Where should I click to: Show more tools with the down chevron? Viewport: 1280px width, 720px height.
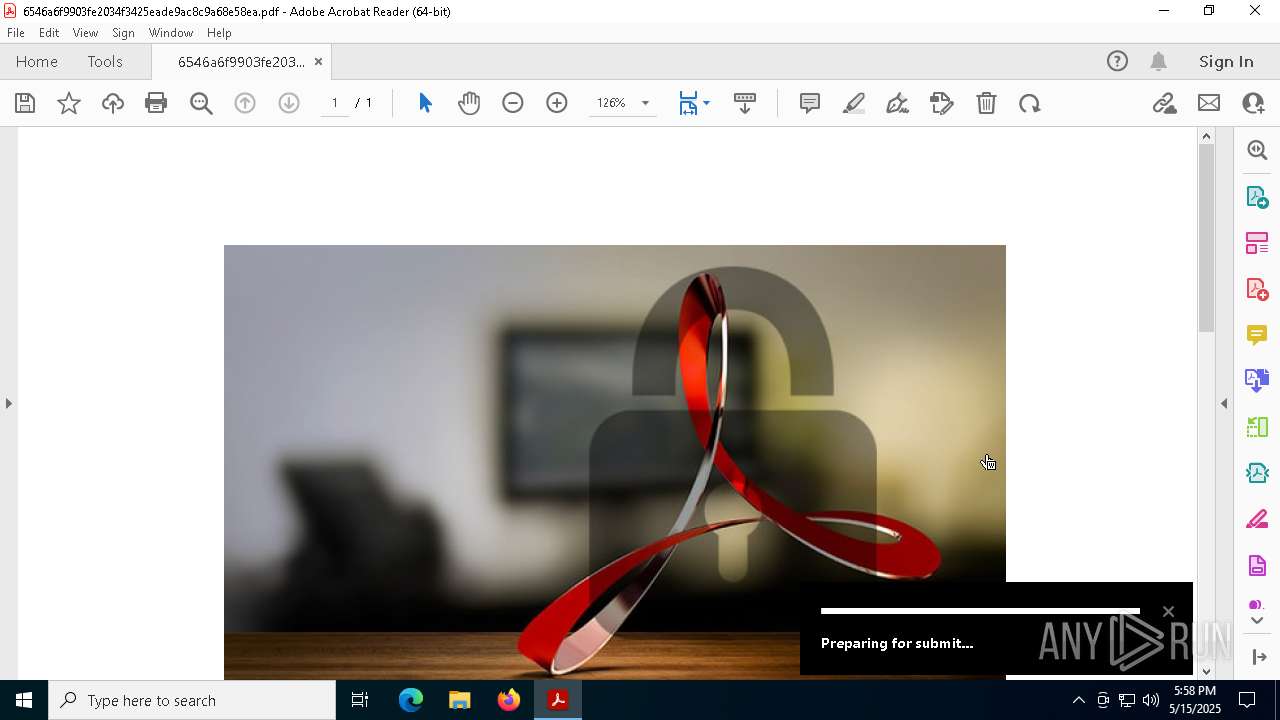coord(1257,621)
